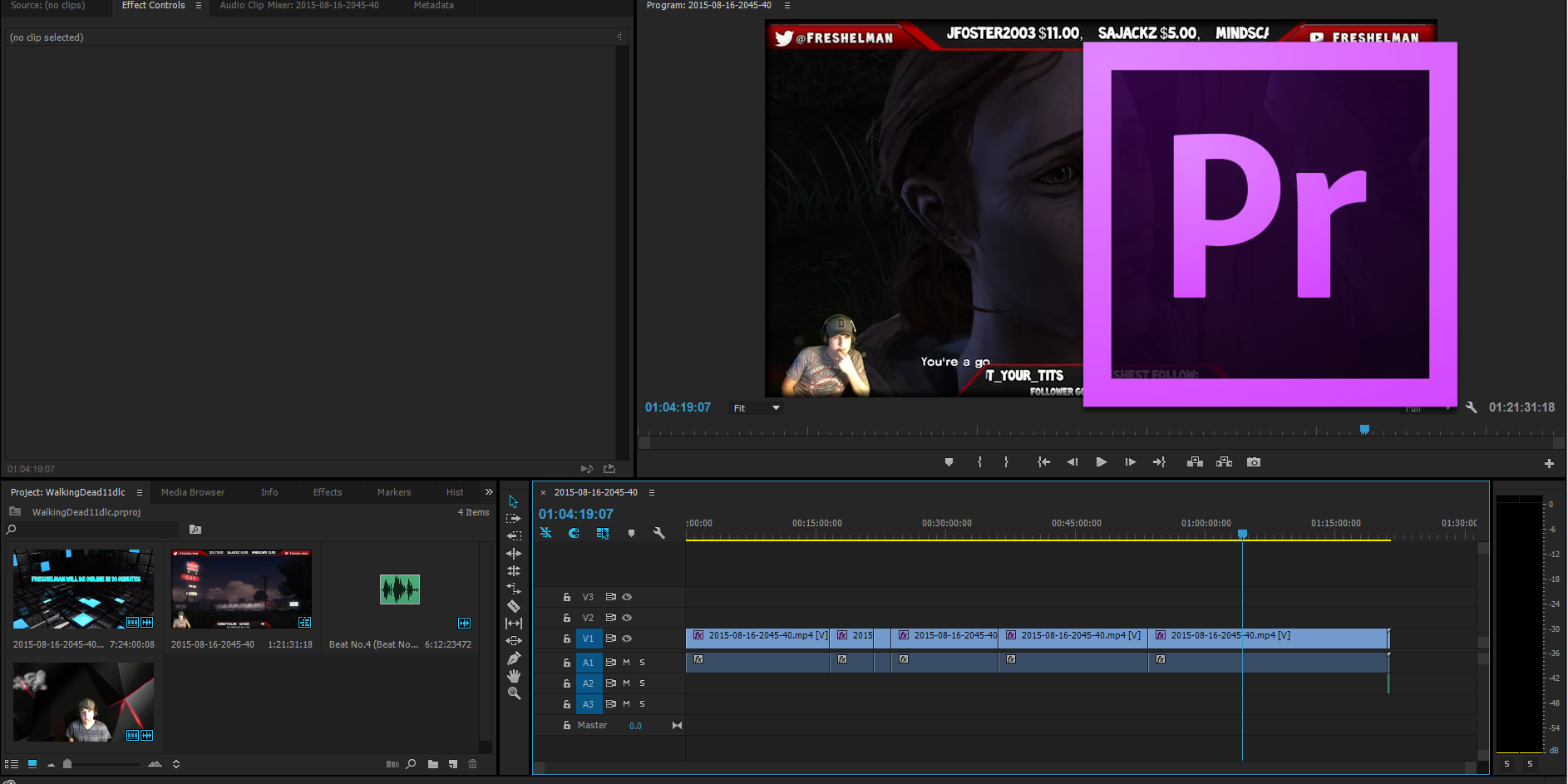
Task: Play the sequence in Program monitor
Action: 1102,462
